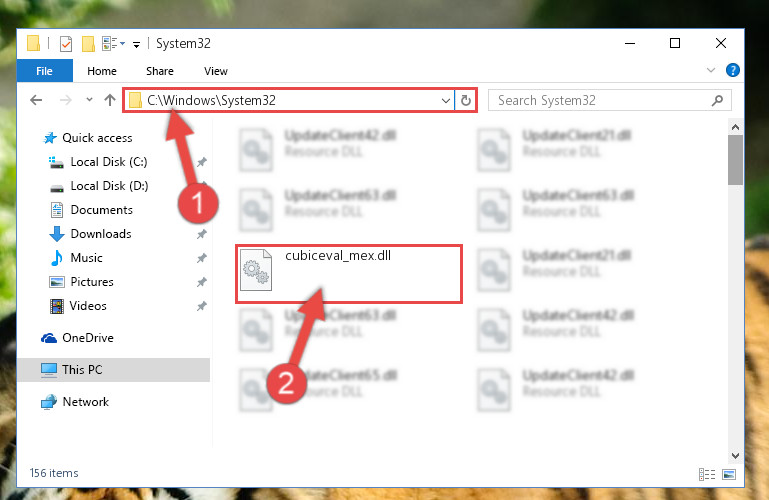The height and width of the screenshot is (500, 769).
Task: Click the search magnifier icon
Action: pos(717,100)
